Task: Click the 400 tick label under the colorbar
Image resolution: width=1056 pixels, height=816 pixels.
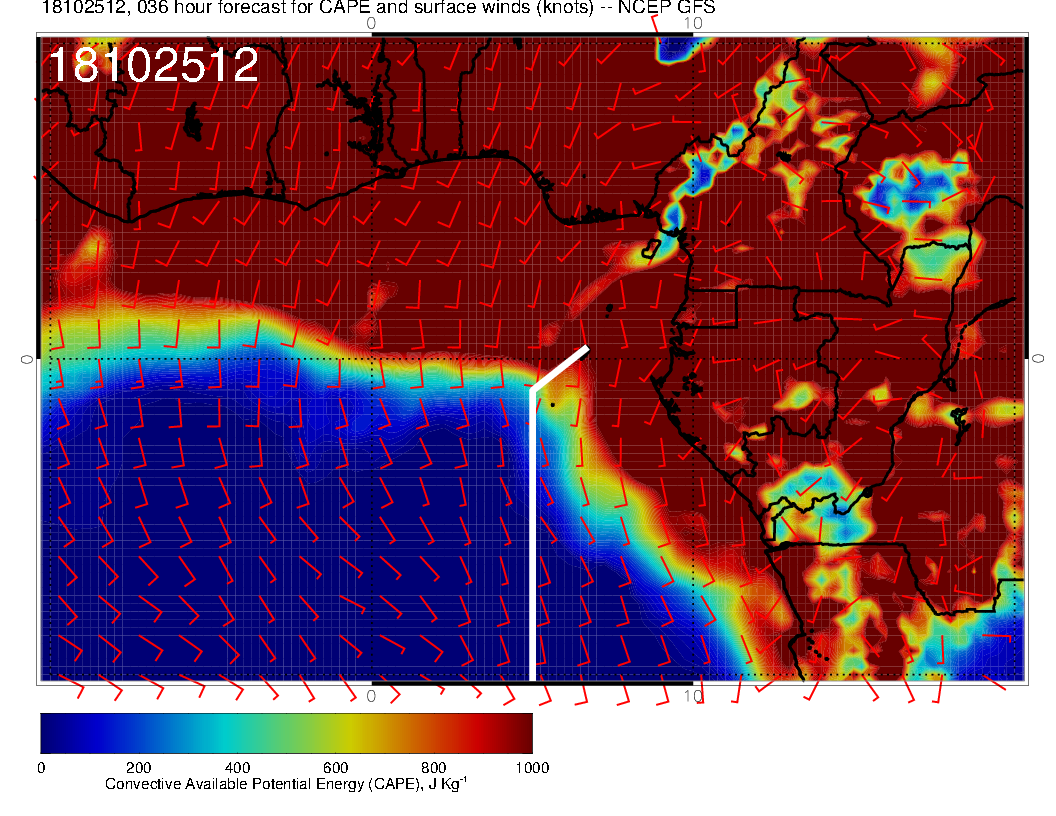Action: point(236,768)
